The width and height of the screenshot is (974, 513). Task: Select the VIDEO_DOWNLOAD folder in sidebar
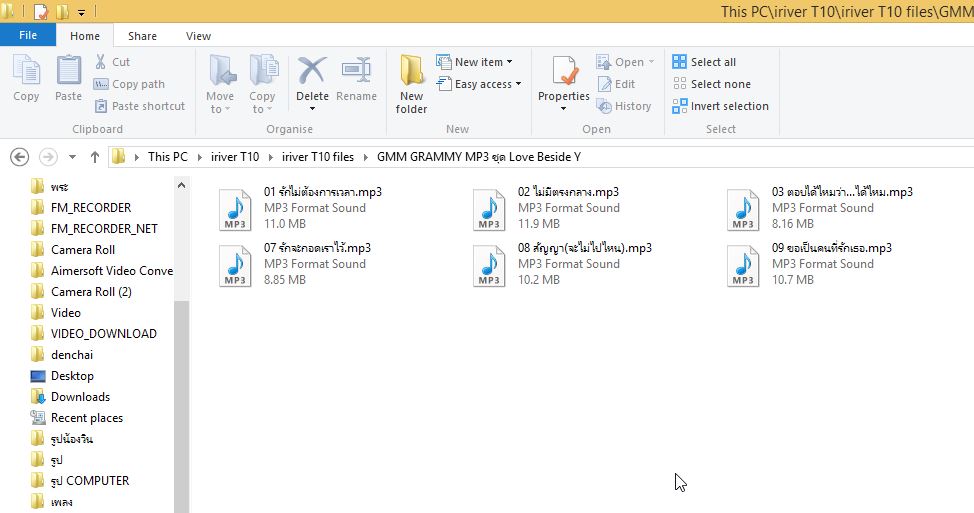[x=103, y=334]
